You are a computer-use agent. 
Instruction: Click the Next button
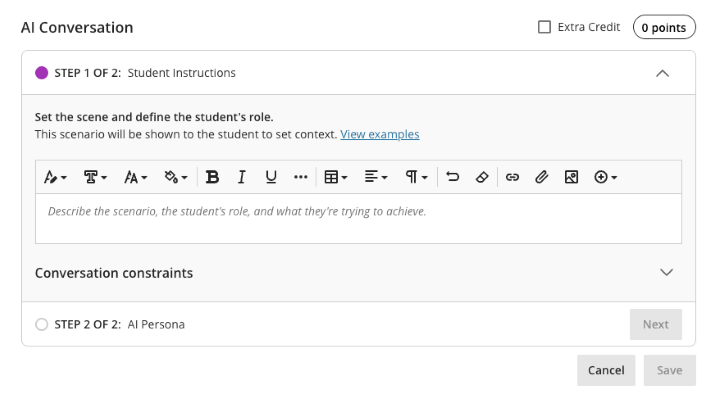click(656, 325)
